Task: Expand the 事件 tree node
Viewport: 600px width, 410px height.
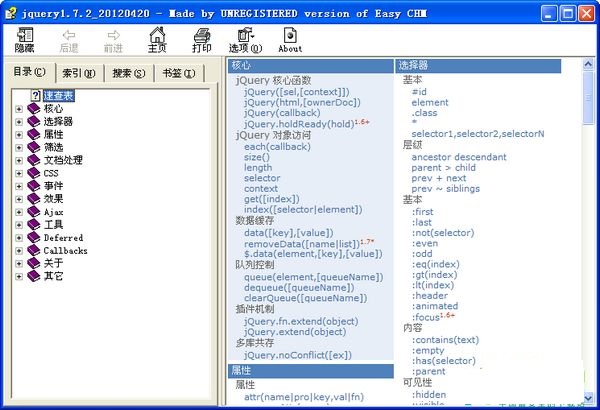Action: point(19,186)
